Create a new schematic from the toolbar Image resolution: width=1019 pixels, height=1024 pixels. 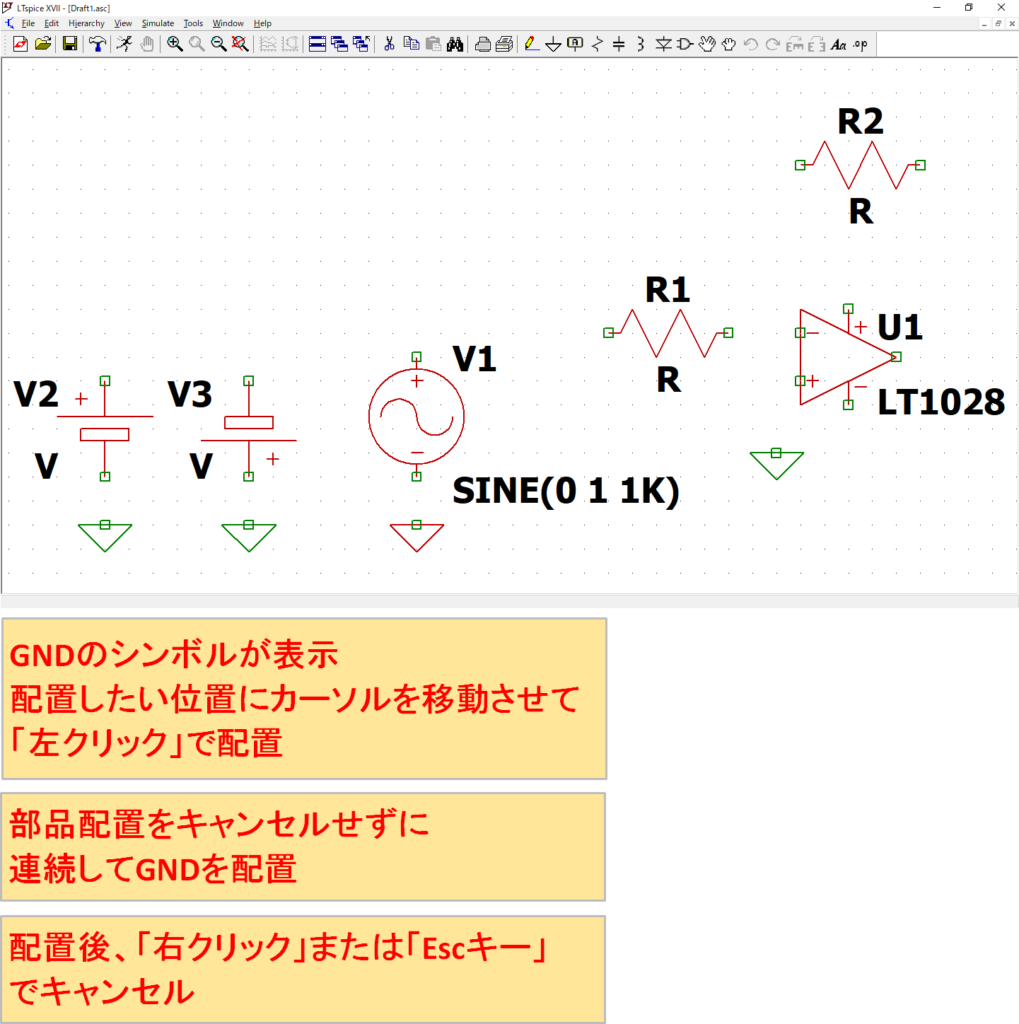[20, 44]
